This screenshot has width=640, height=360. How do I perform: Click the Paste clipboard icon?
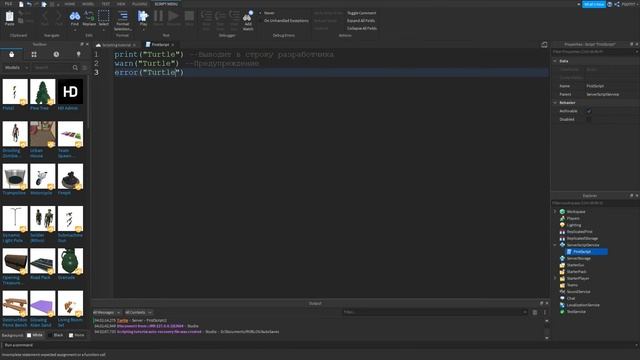[9, 17]
